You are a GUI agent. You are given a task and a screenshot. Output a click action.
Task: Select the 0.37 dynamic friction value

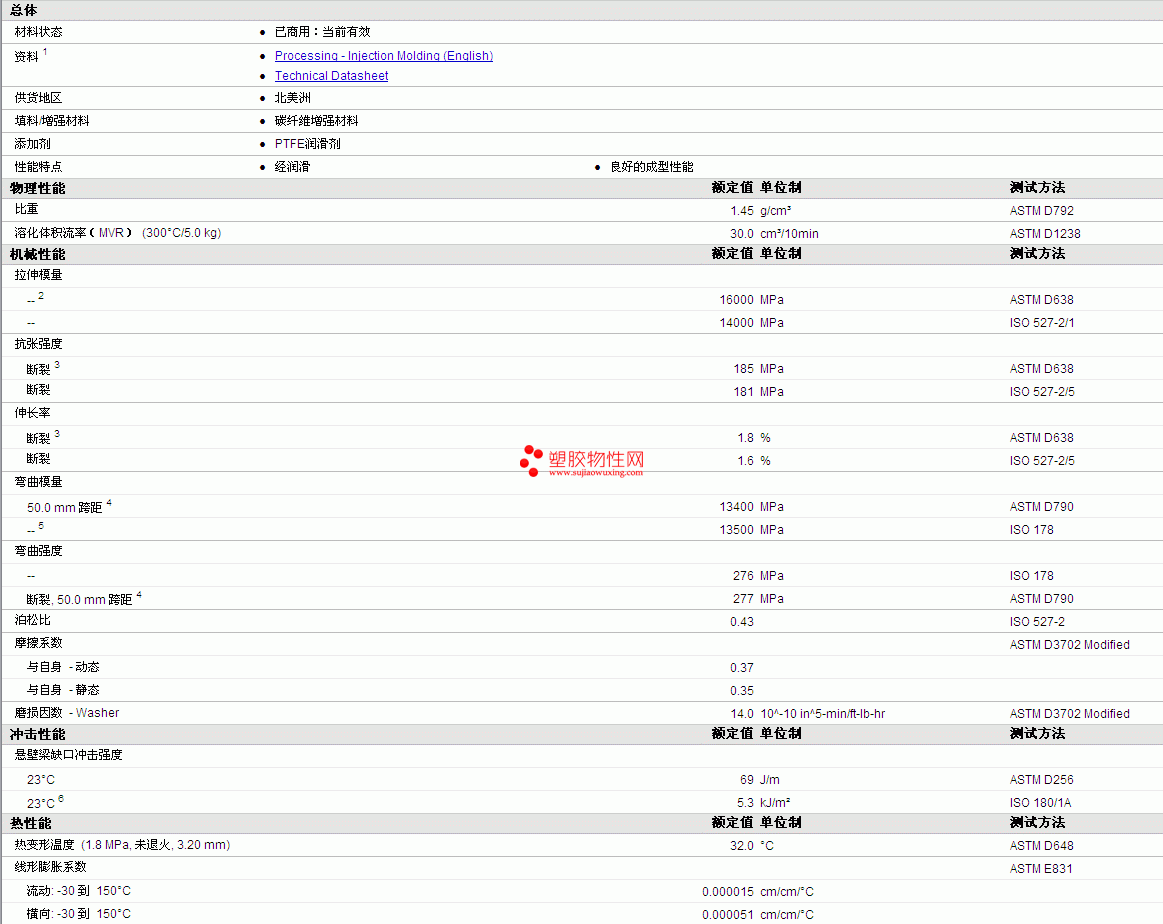point(742,667)
